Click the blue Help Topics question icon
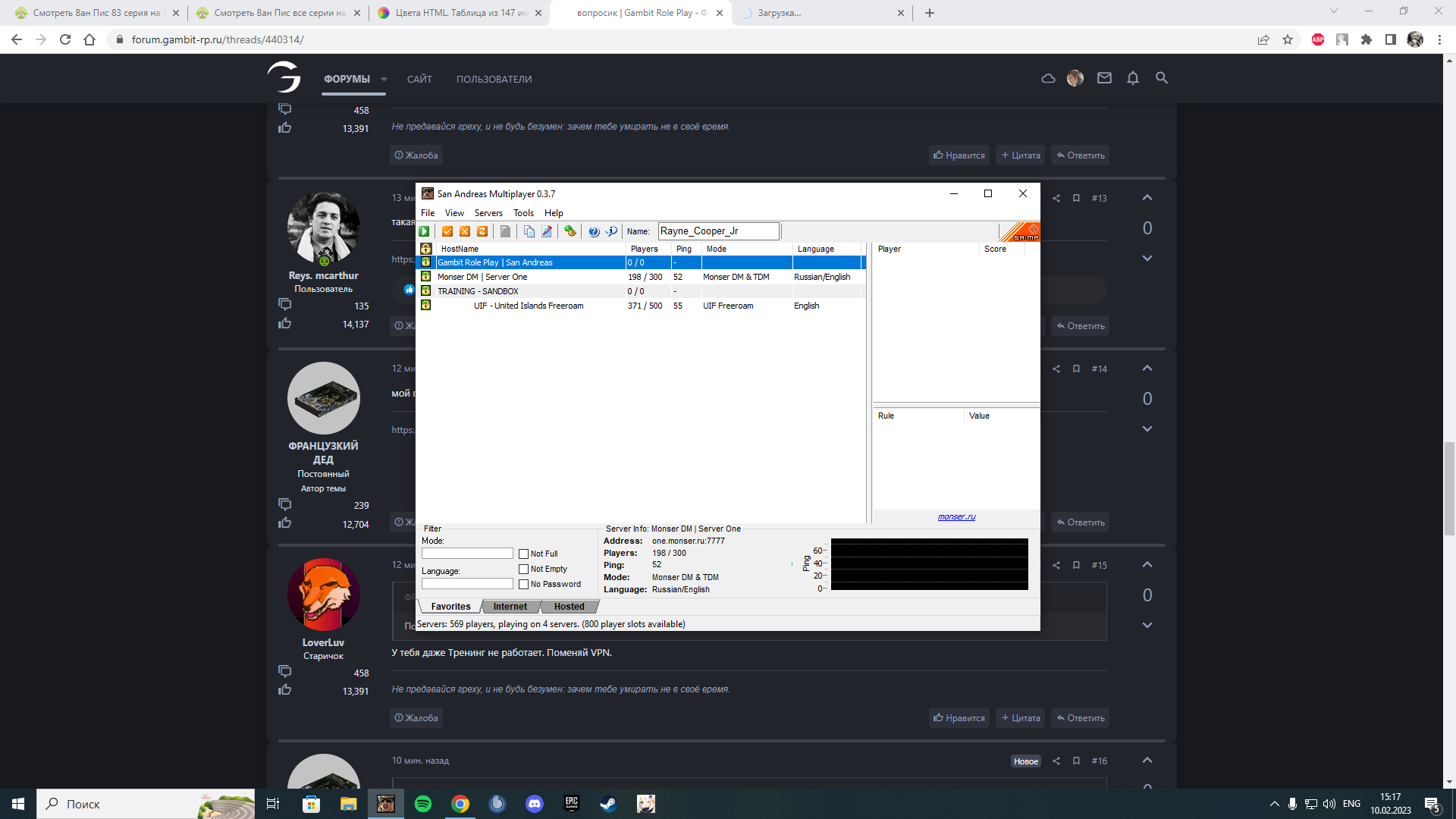The height and width of the screenshot is (819, 1456). pyautogui.click(x=594, y=231)
